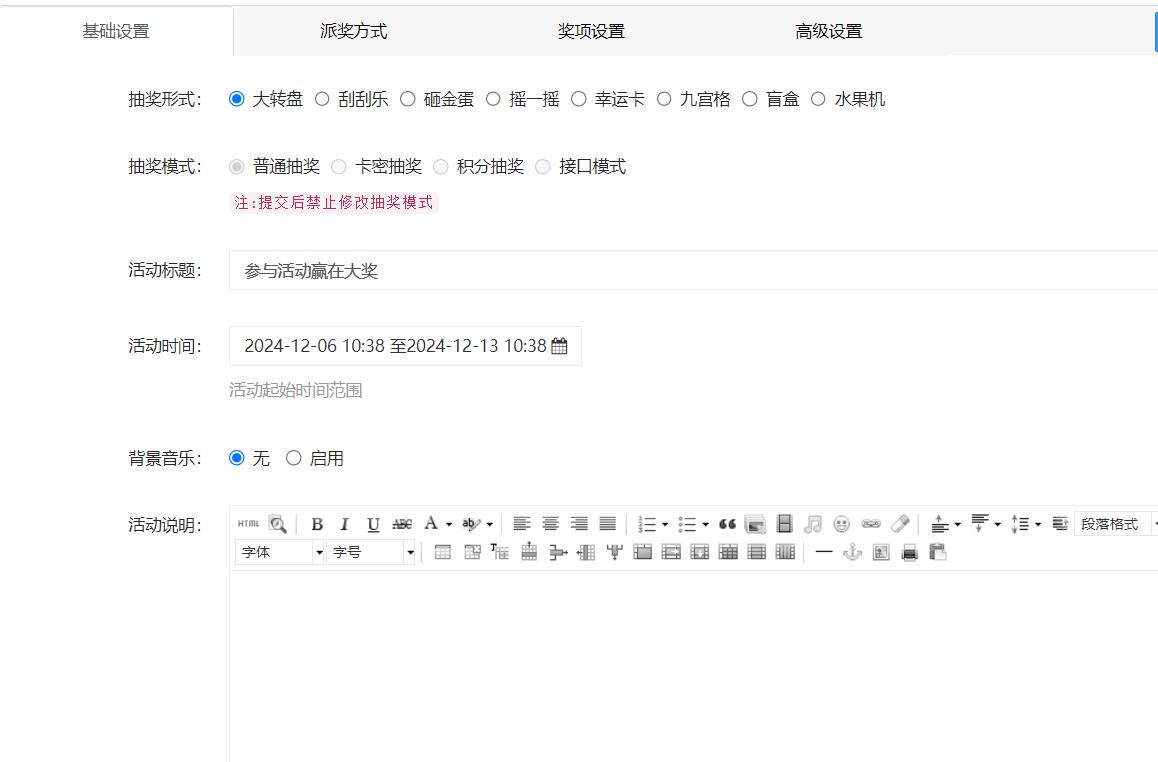The height and width of the screenshot is (762, 1158).
Task: Clear formatting with eraser icon
Action: click(900, 524)
